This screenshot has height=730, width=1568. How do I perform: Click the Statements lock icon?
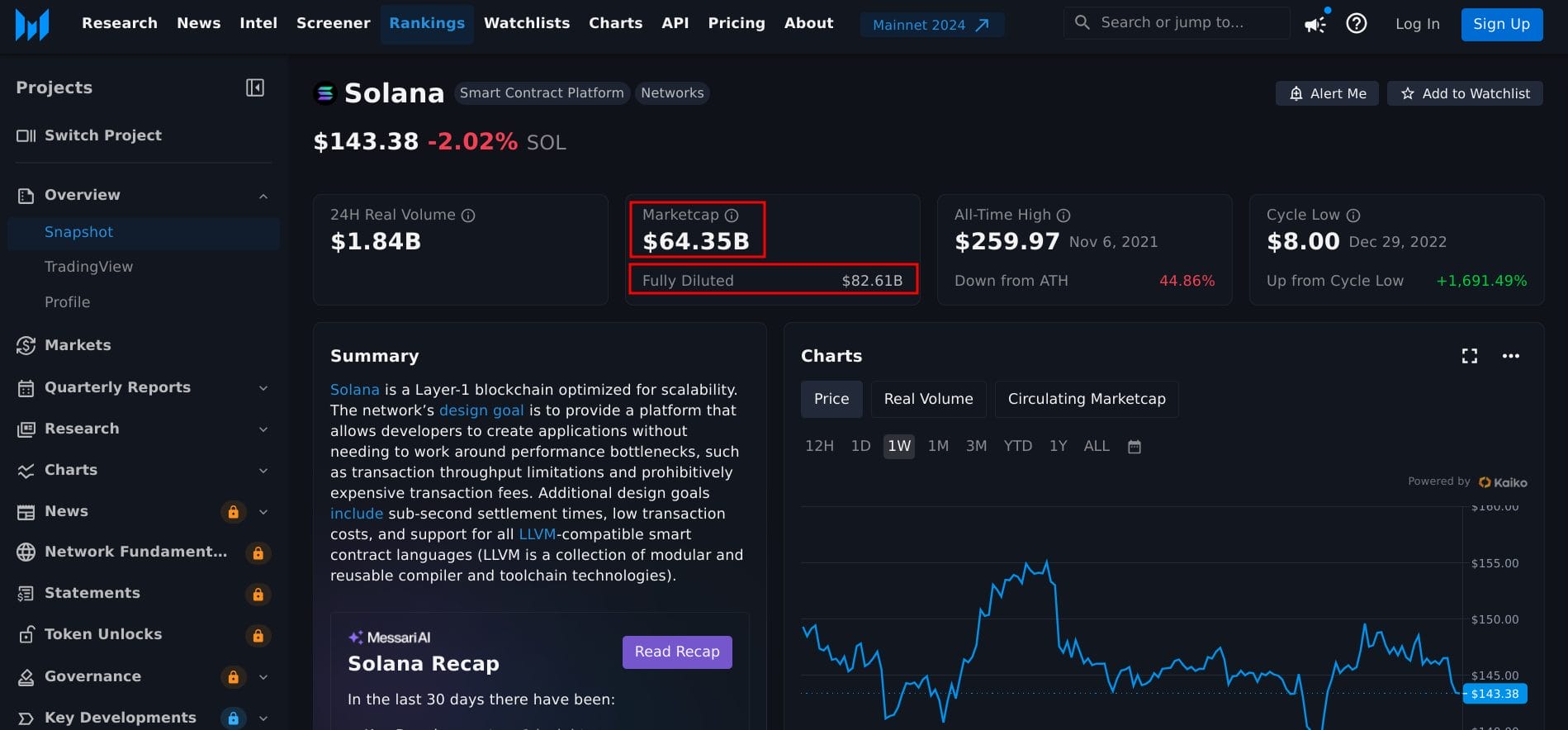click(x=258, y=594)
